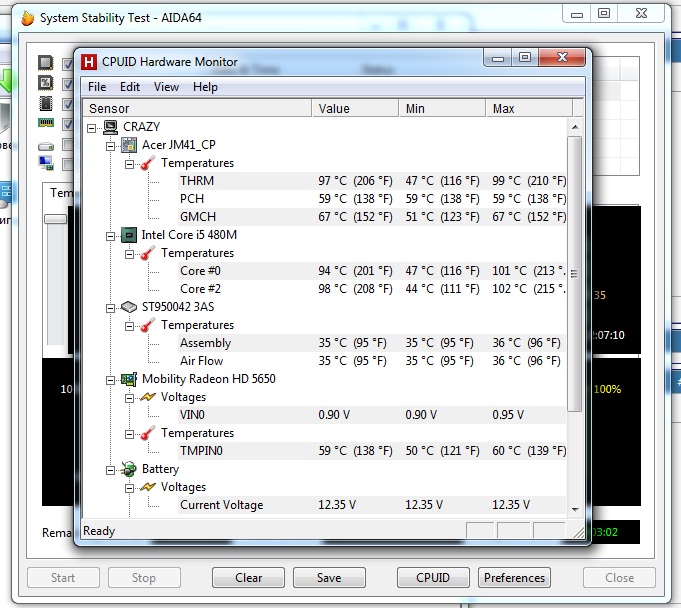The height and width of the screenshot is (608, 681).
Task: Select the Core #0 temperature row
Action: pos(372,271)
